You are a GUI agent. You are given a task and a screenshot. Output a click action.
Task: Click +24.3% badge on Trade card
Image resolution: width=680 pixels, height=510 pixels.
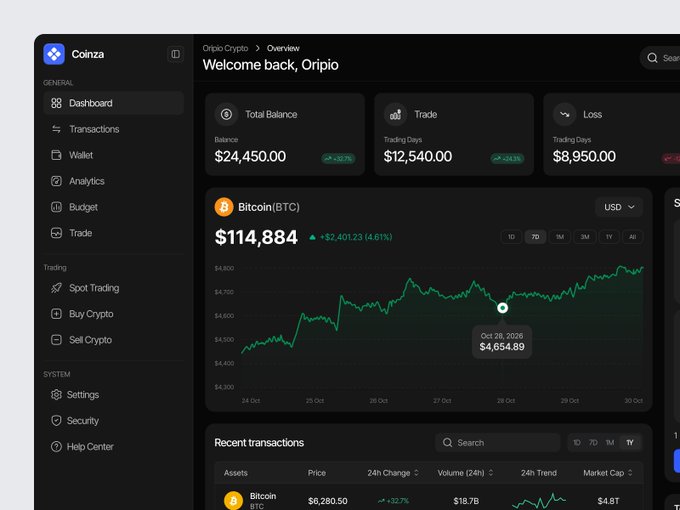[x=507, y=159]
